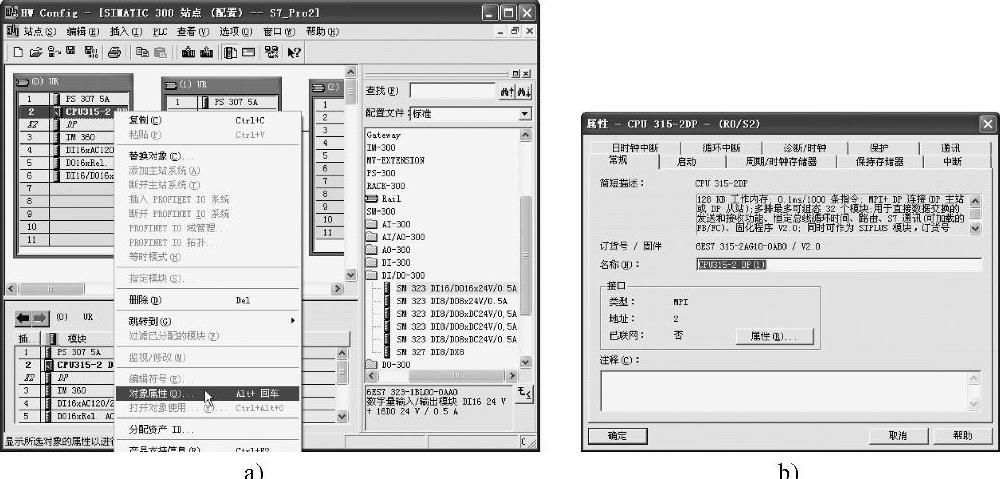Switch to the 诊断/时钟 tab
This screenshot has width=1000, height=479.
tap(804, 148)
